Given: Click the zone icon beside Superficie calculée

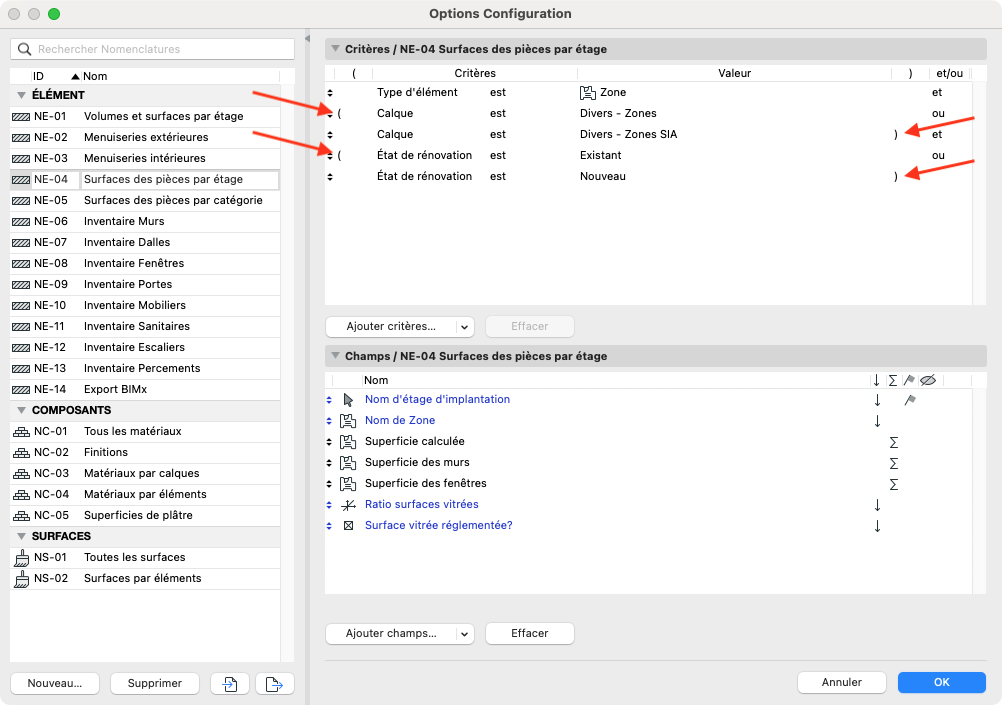Looking at the screenshot, I should click(x=348, y=442).
